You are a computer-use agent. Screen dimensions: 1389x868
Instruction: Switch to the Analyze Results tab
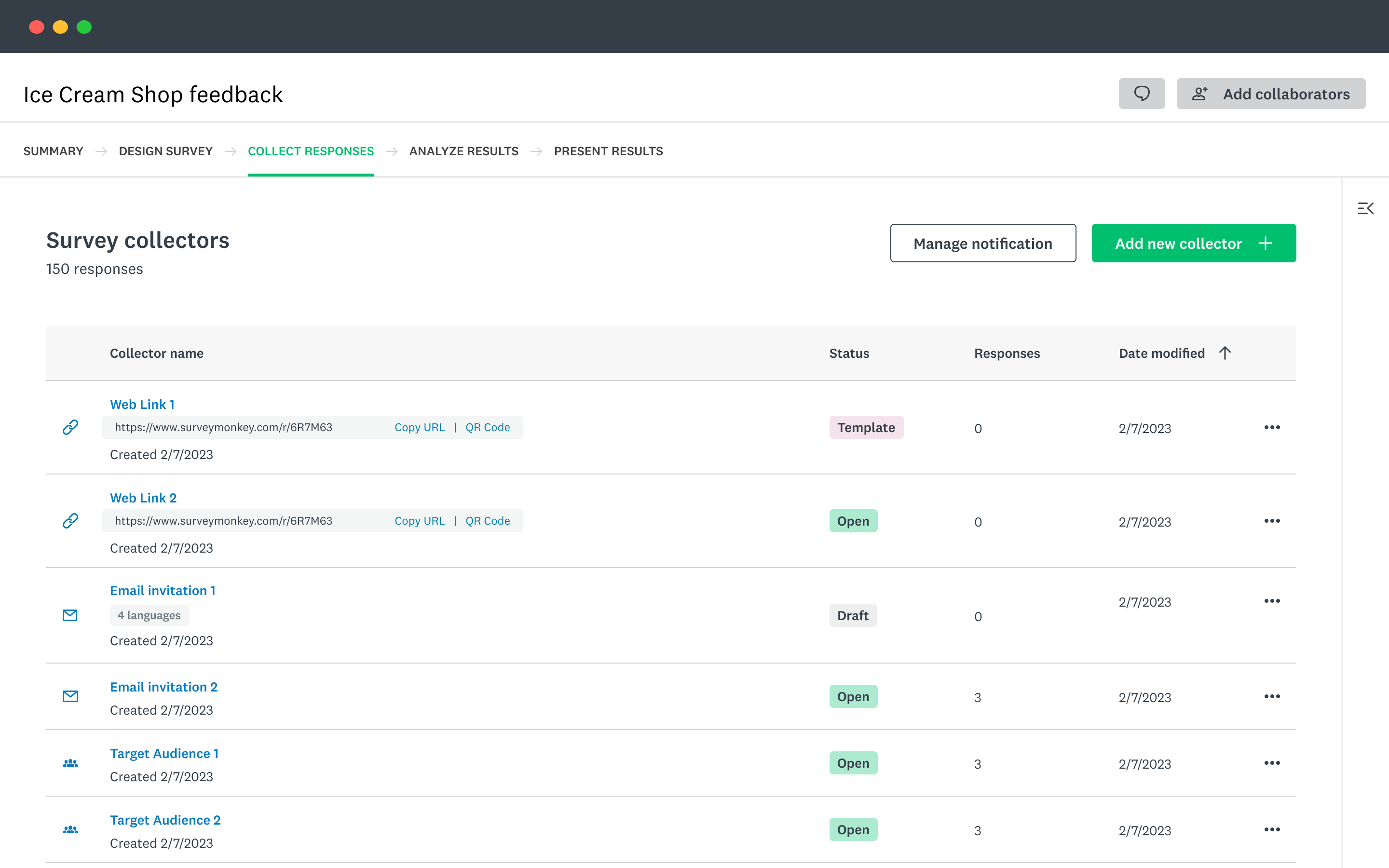tap(464, 151)
